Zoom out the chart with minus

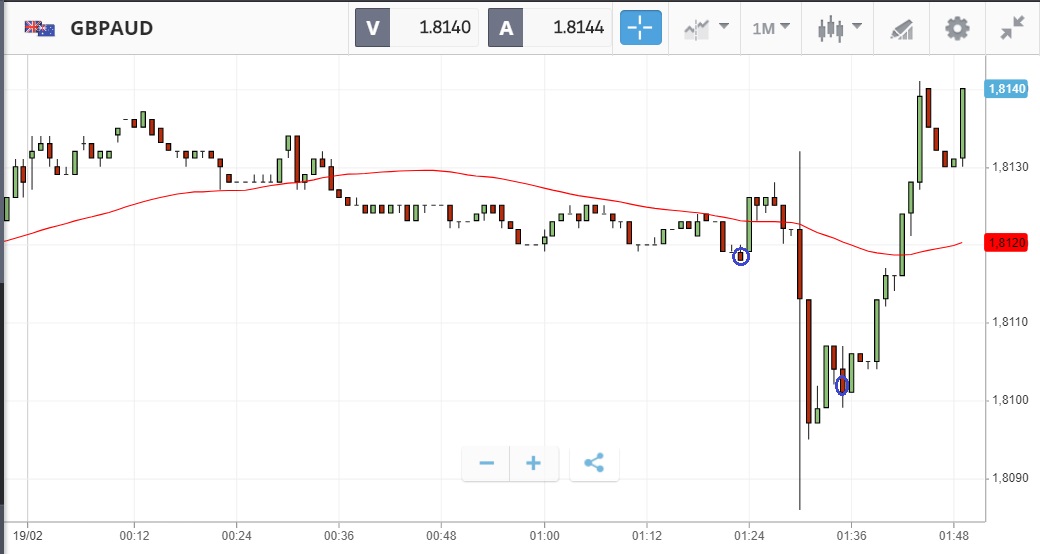coord(487,463)
